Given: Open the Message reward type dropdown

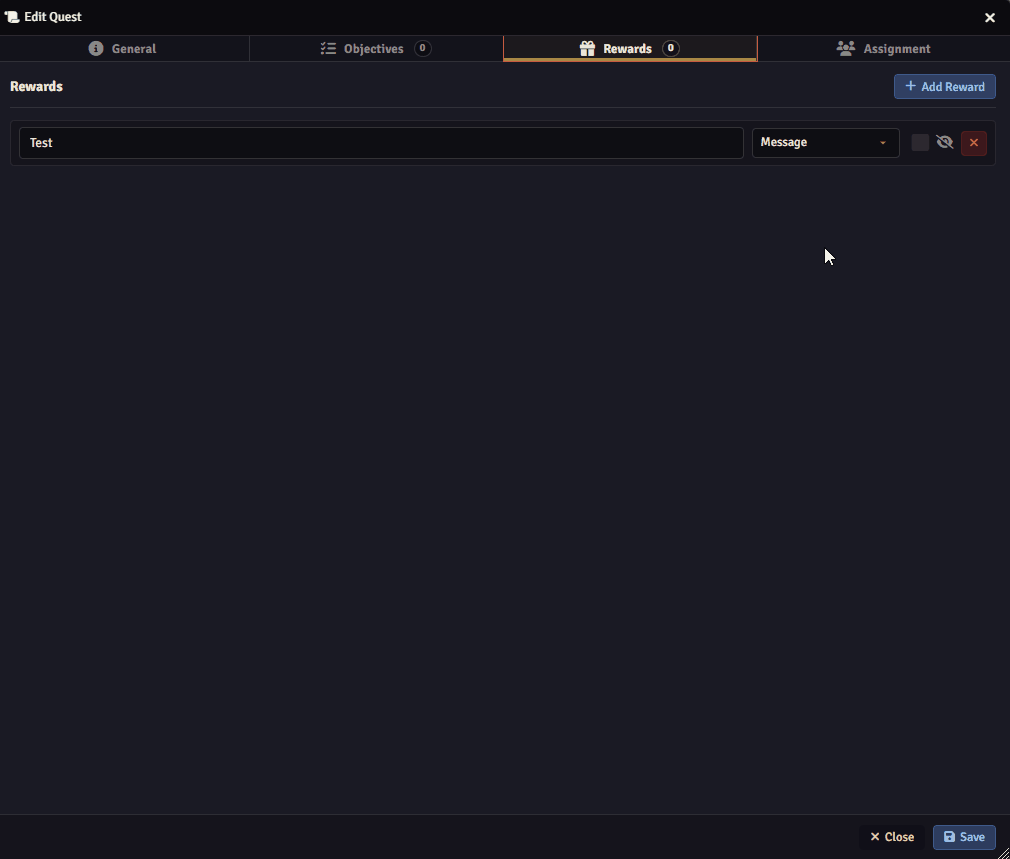Looking at the screenshot, I should (x=825, y=142).
